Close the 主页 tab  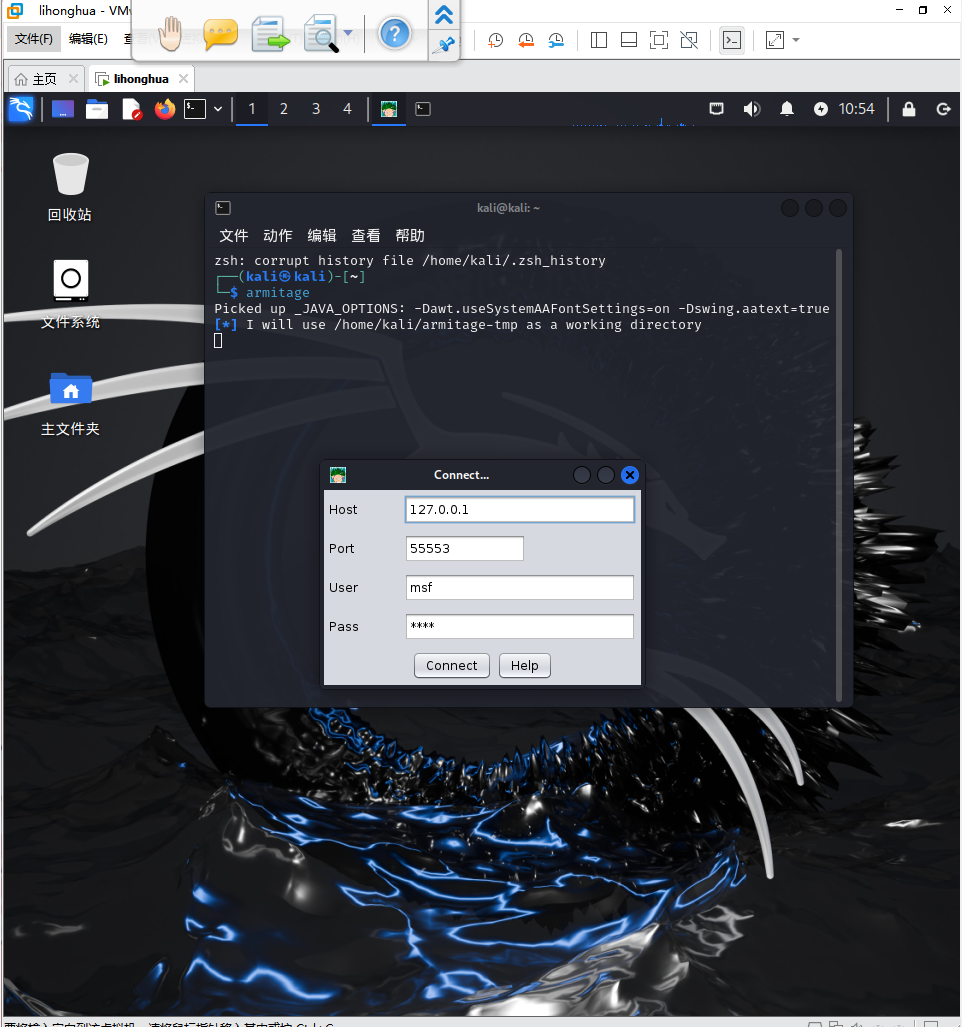(x=73, y=79)
